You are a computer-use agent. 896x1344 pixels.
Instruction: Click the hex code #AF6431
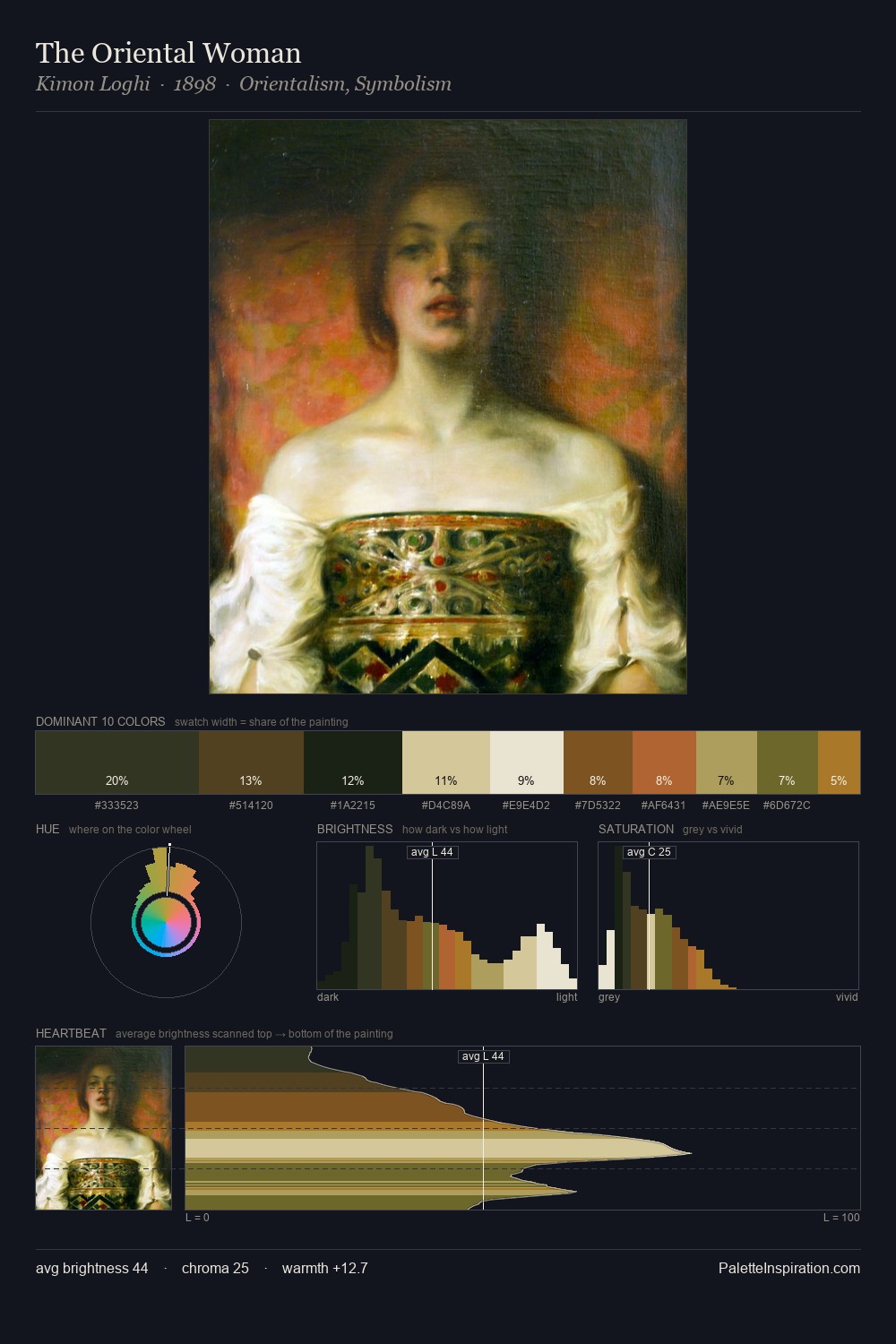[664, 806]
